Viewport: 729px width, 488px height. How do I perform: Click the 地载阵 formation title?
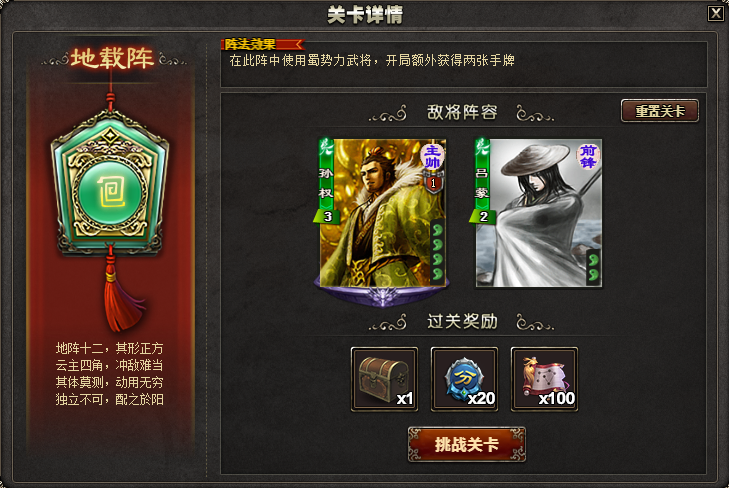click(112, 58)
